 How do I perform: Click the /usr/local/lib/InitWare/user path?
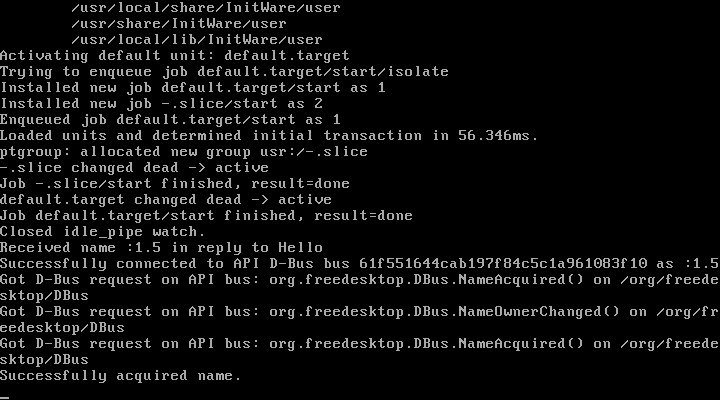(x=197, y=39)
